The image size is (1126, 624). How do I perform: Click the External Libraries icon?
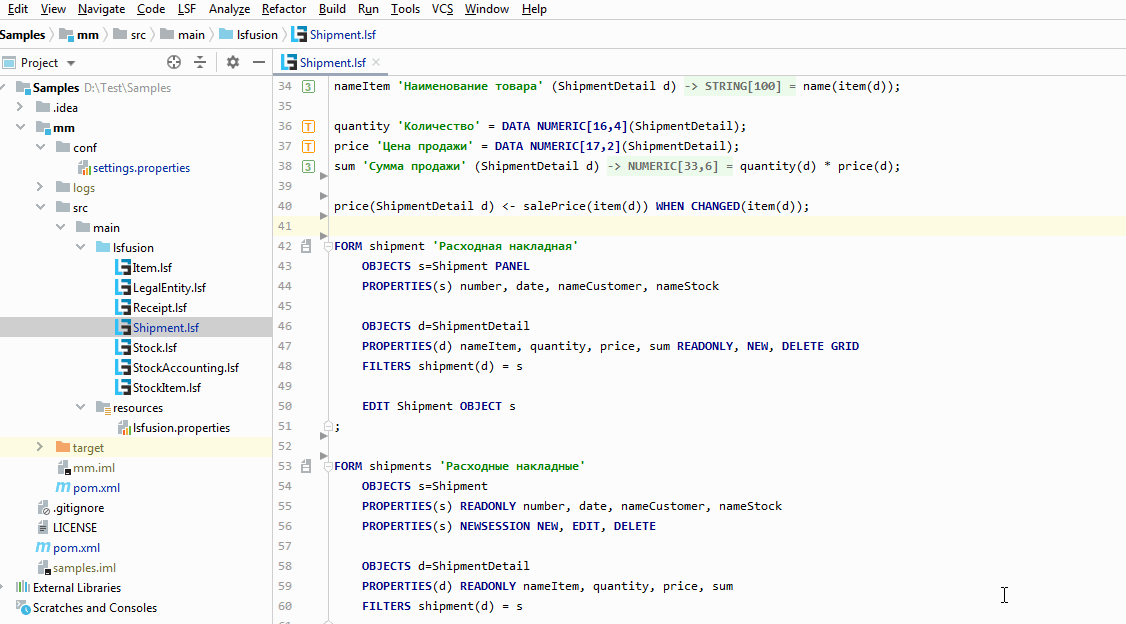pos(23,587)
